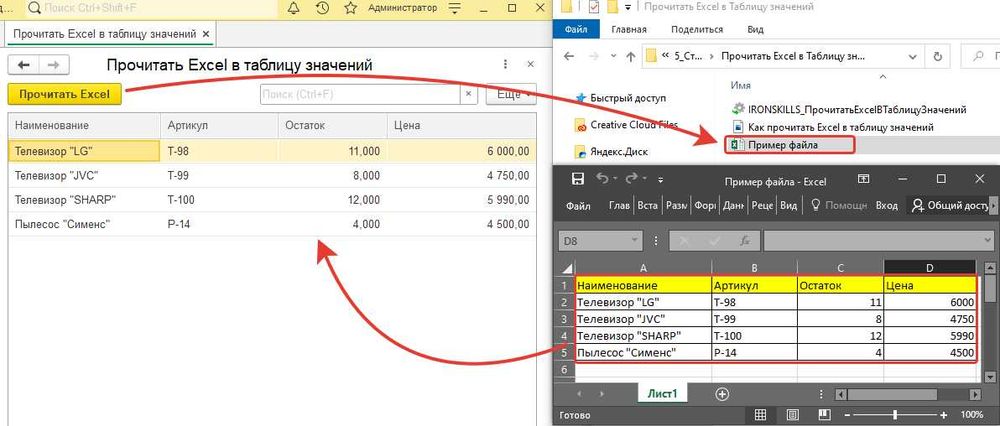This screenshot has width=1000, height=426.
Task: Click Excel select-all corner triangle
Action: click(566, 267)
